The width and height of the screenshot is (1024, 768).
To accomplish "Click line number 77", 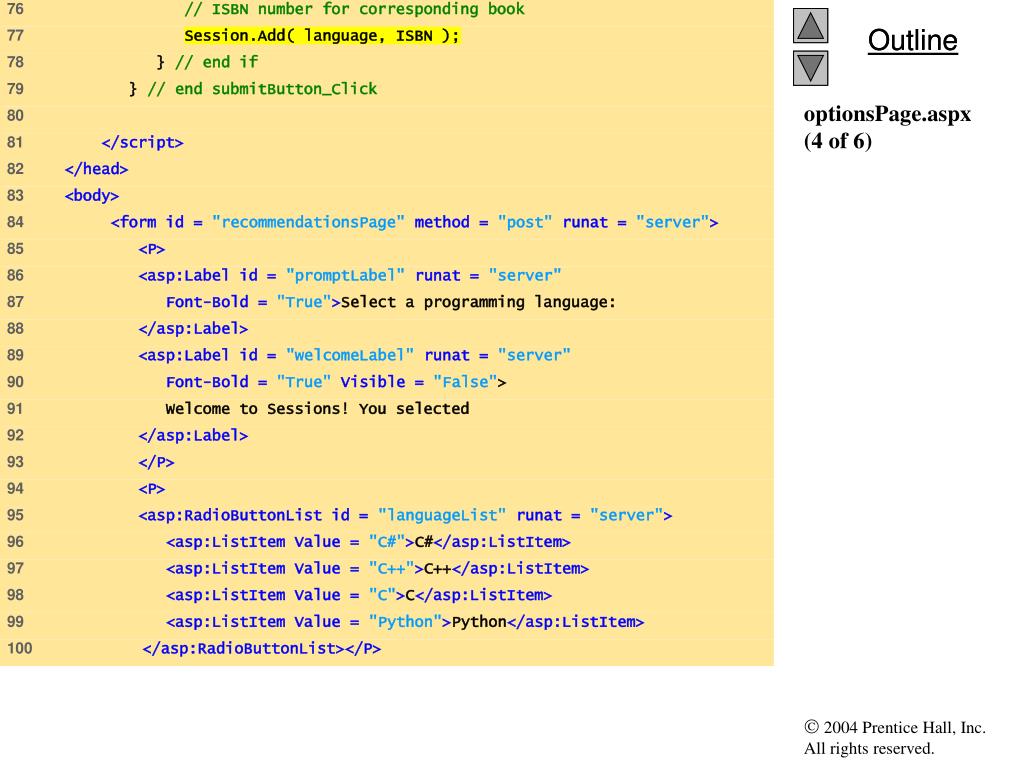I will 15,35.
